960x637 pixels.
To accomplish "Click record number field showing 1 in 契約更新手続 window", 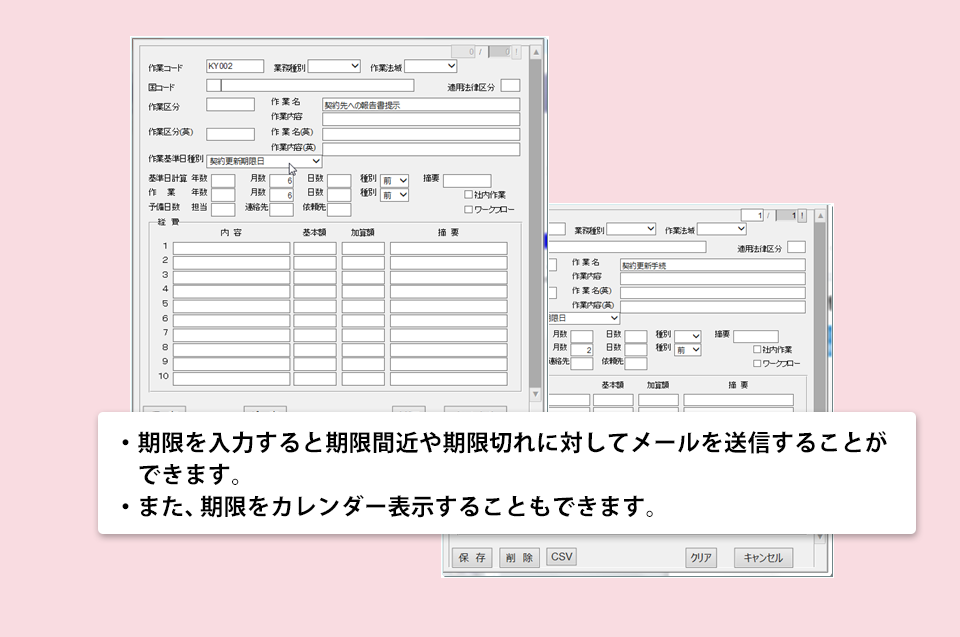I will [x=752, y=215].
